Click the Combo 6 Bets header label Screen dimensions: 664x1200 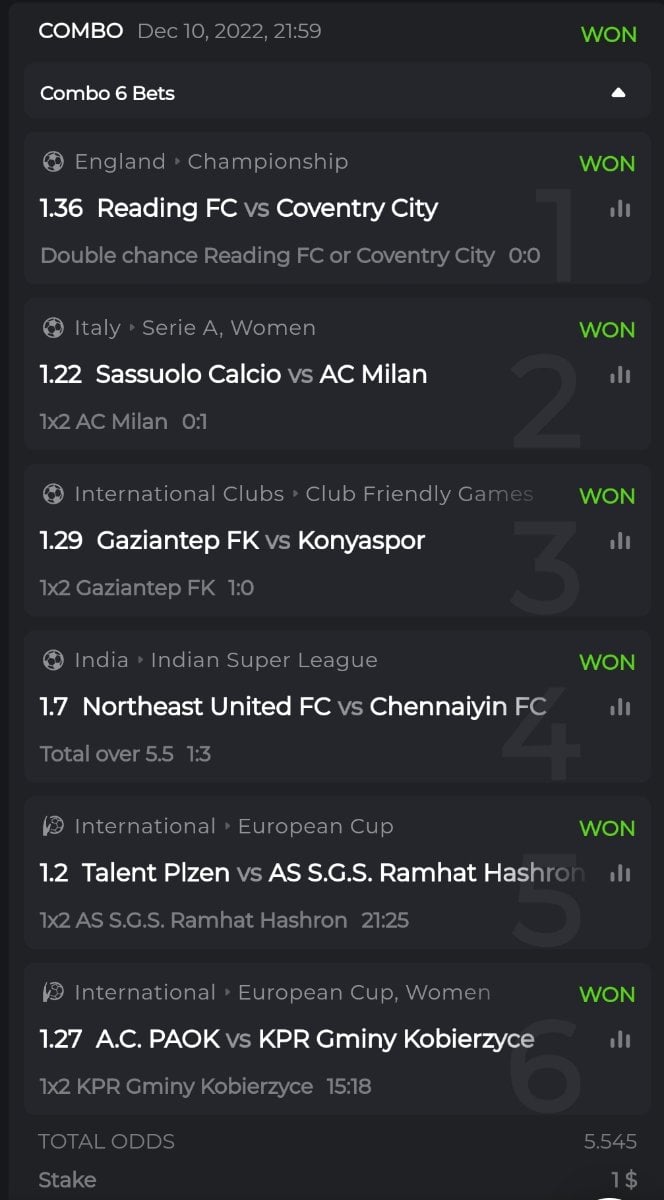click(107, 93)
